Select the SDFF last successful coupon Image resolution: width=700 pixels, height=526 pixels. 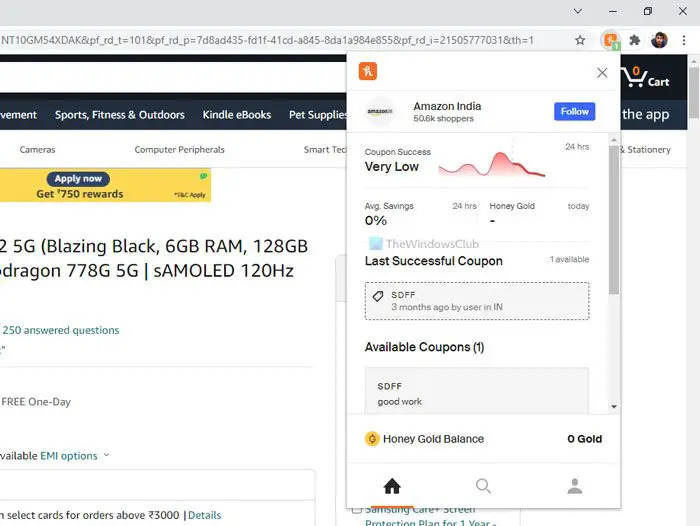477,301
